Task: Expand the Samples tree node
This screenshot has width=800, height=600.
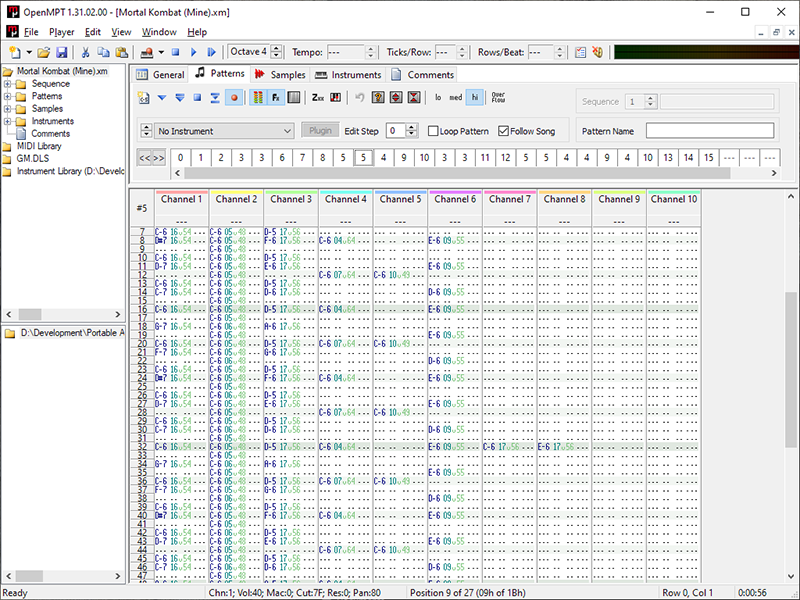Action: [8, 109]
